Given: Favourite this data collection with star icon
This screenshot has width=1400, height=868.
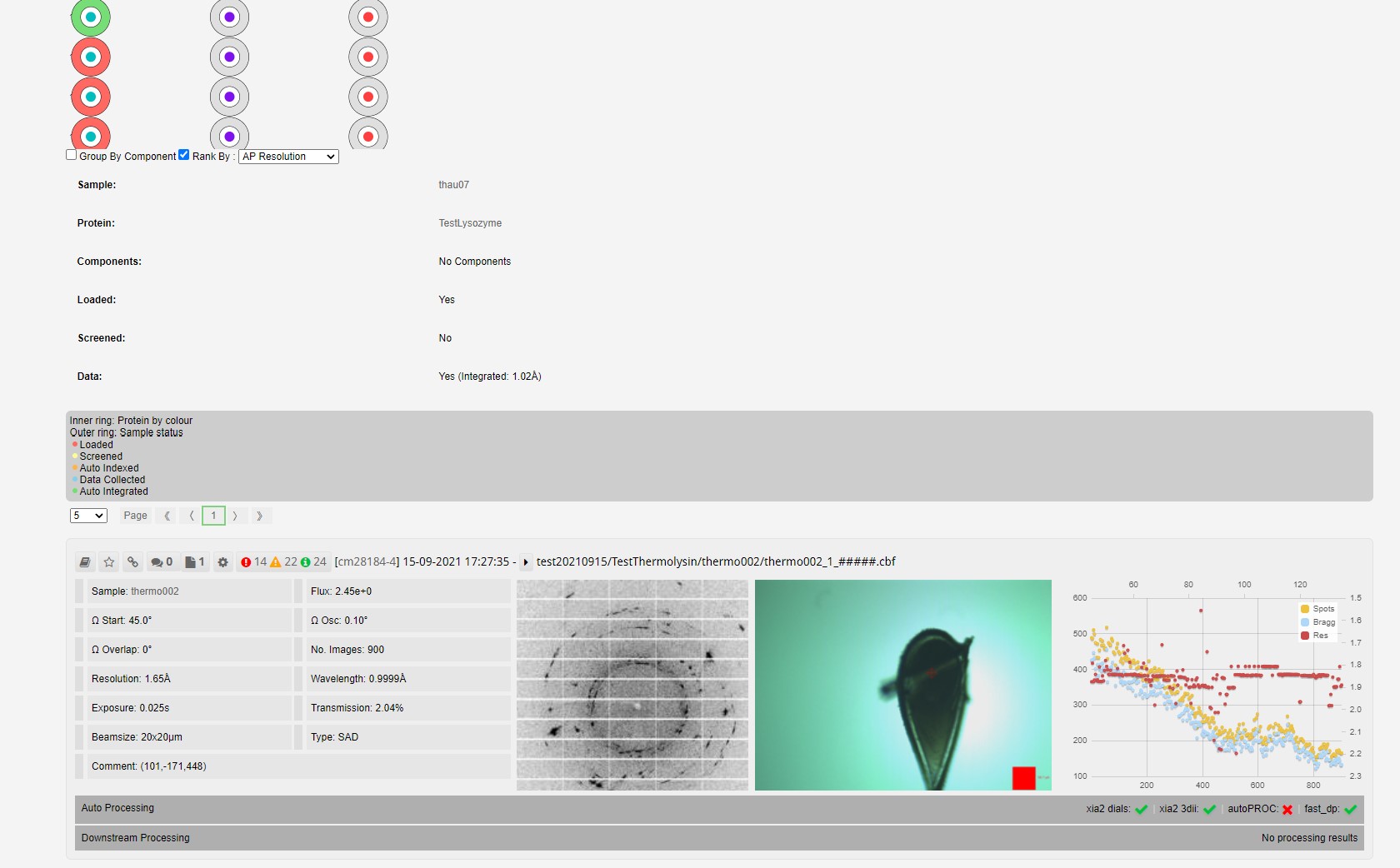Looking at the screenshot, I should [109, 562].
